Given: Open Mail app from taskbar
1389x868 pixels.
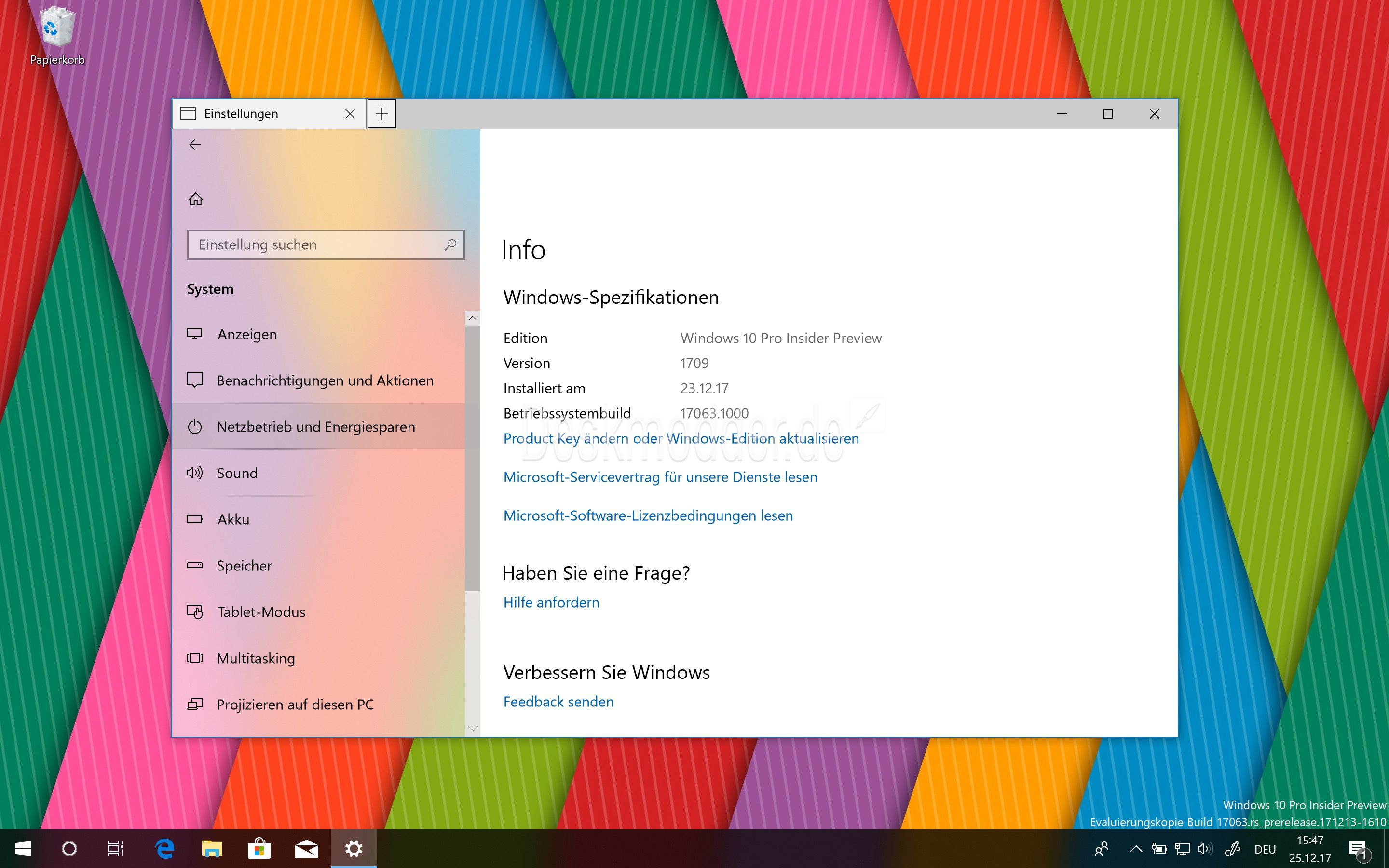Looking at the screenshot, I should pos(307,849).
